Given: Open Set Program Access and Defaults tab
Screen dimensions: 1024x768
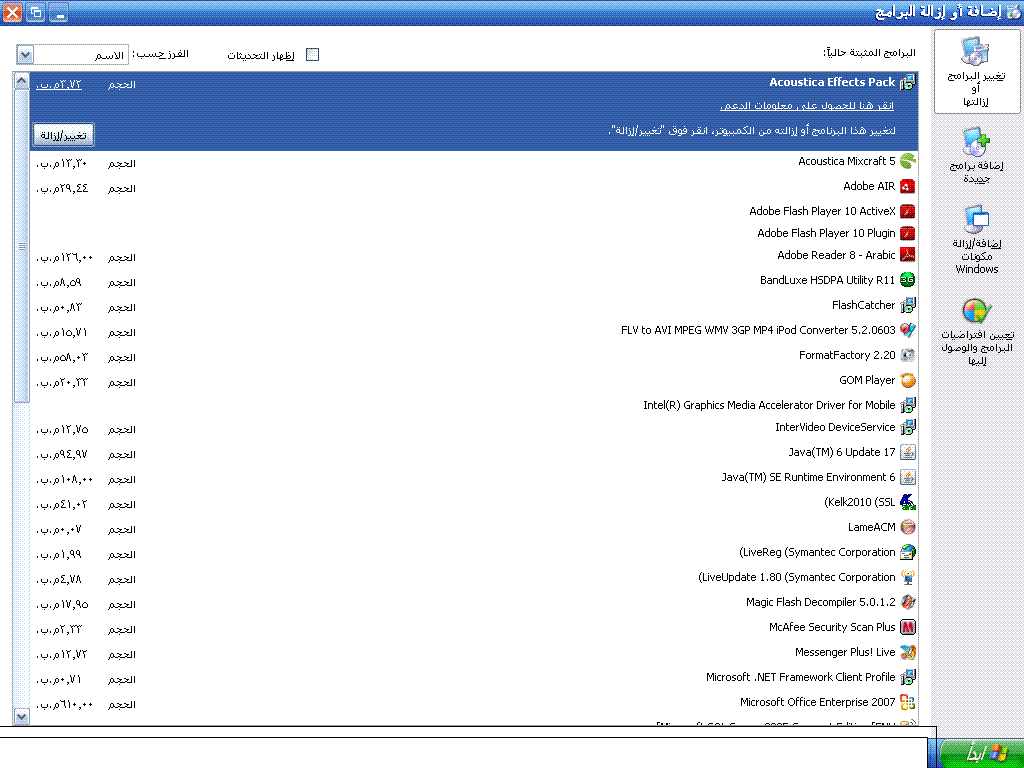Looking at the screenshot, I should [x=976, y=332].
